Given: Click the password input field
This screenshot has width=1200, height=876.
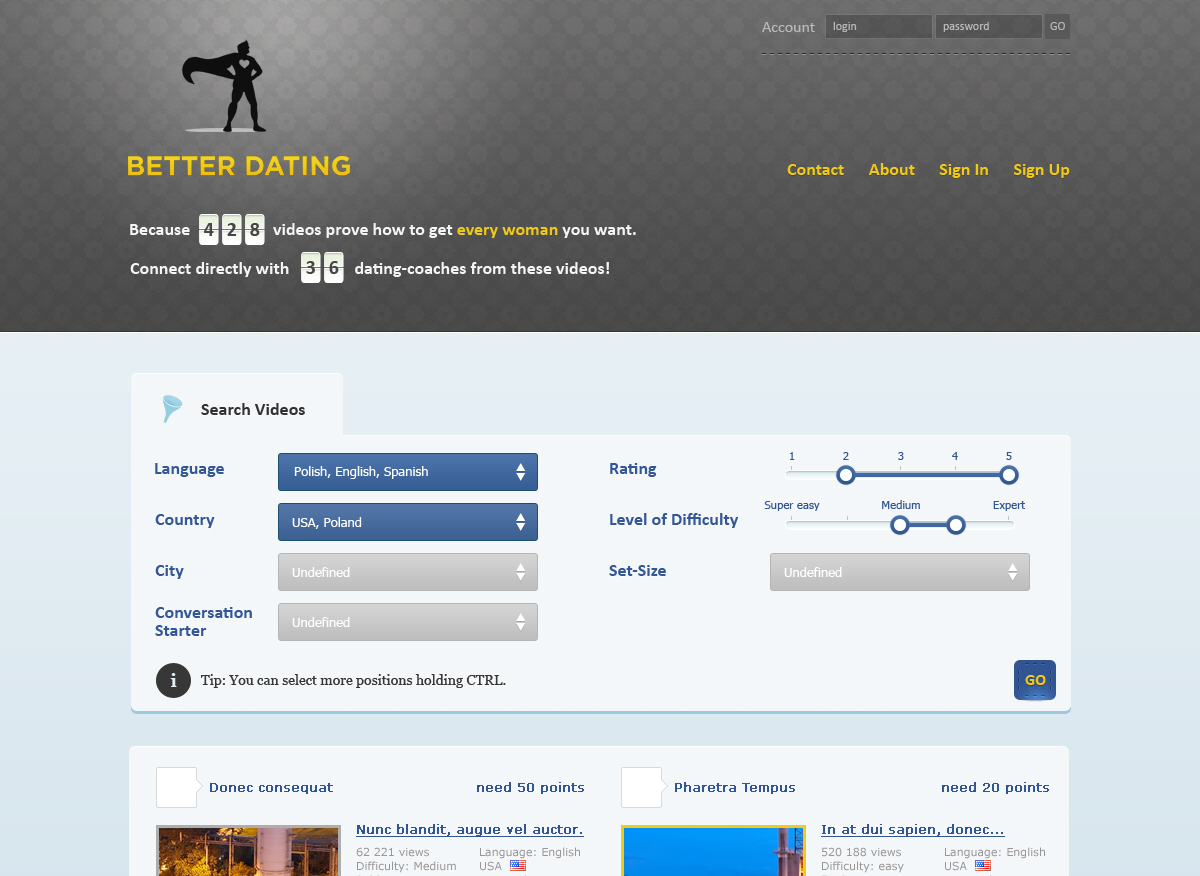Looking at the screenshot, I should tap(989, 27).
